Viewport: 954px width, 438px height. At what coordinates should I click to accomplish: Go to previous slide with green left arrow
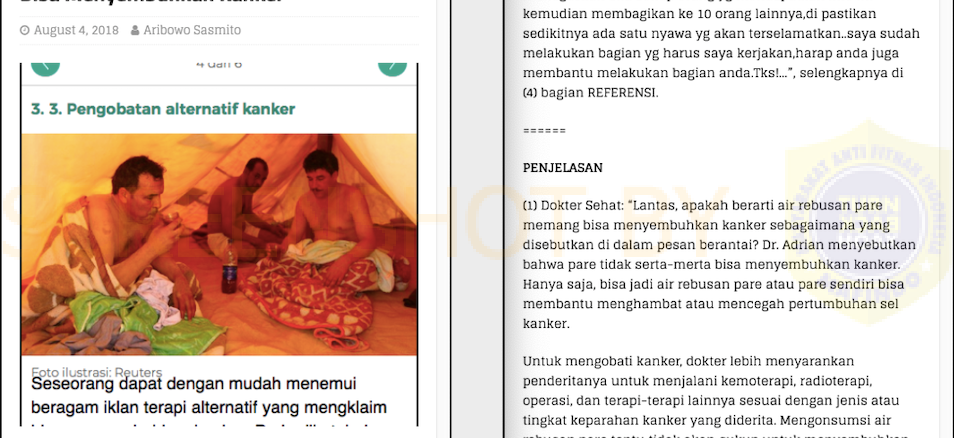tap(45, 65)
